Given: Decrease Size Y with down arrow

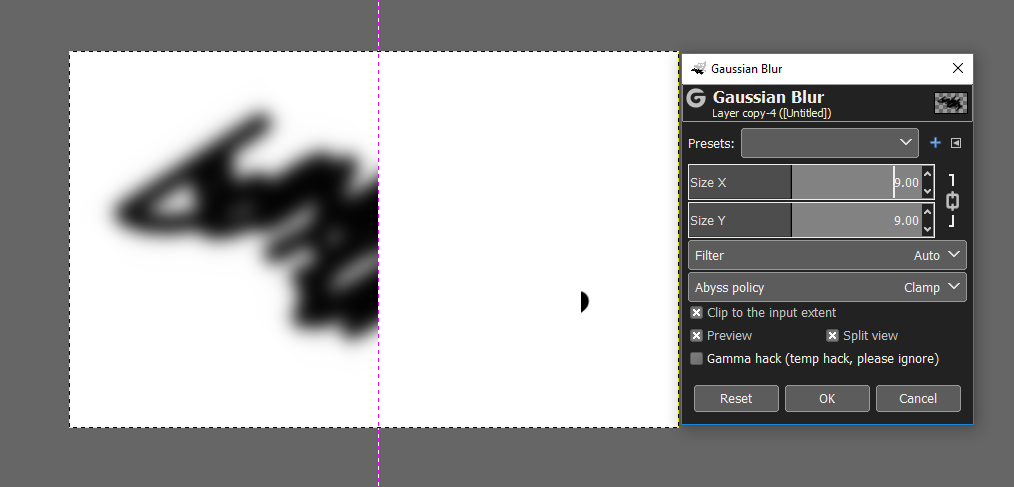Looking at the screenshot, I should click(927, 228).
